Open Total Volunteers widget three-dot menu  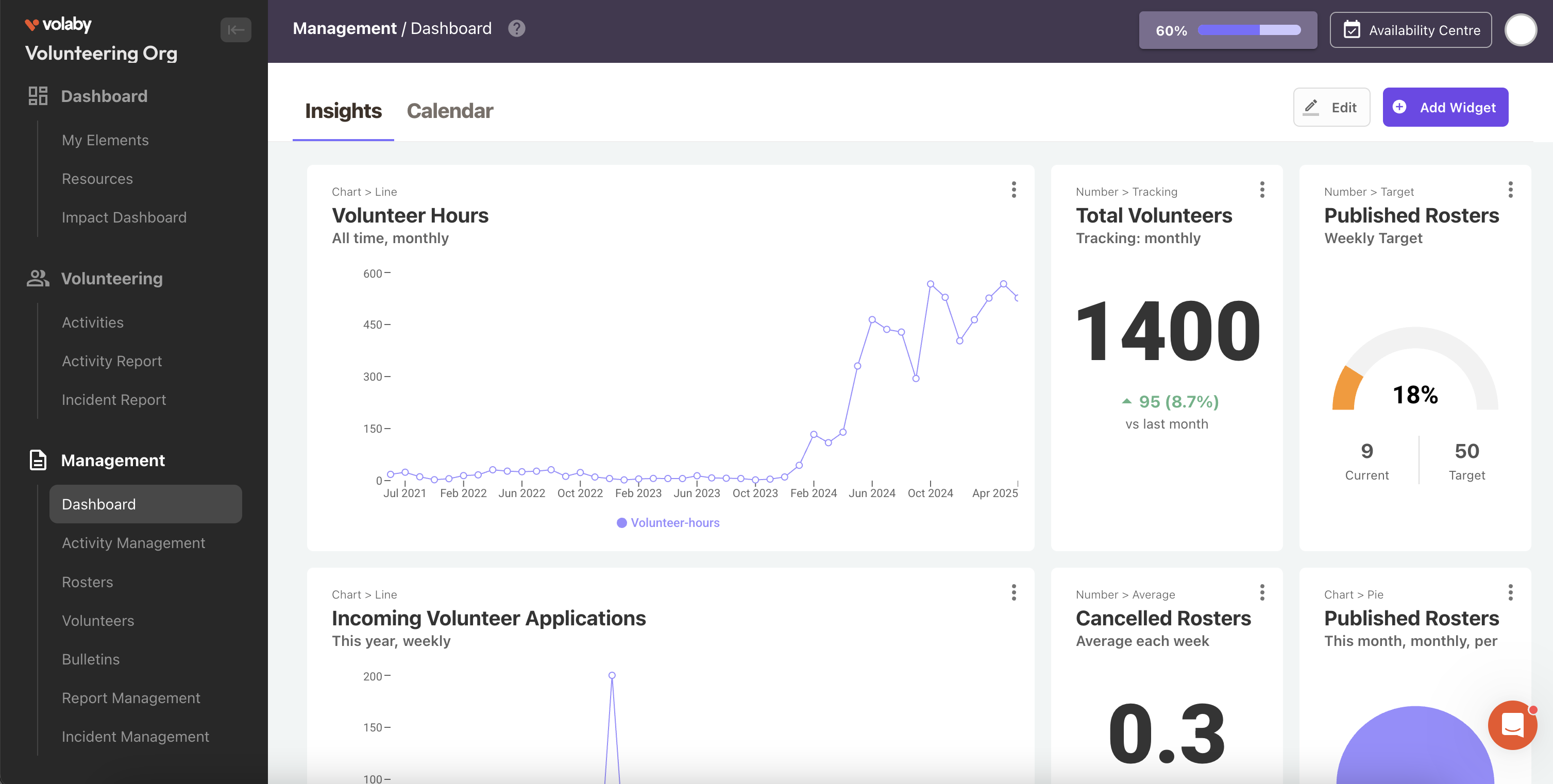click(x=1262, y=190)
